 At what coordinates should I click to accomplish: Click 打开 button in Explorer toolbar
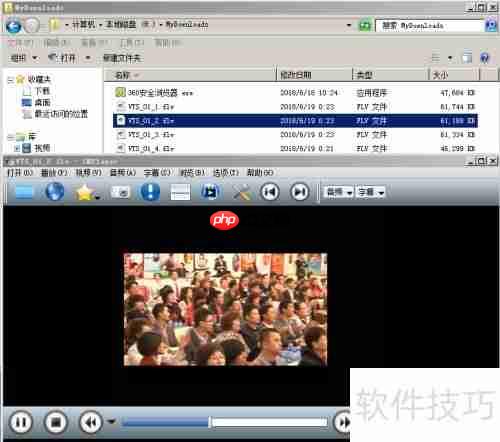click(x=62, y=58)
